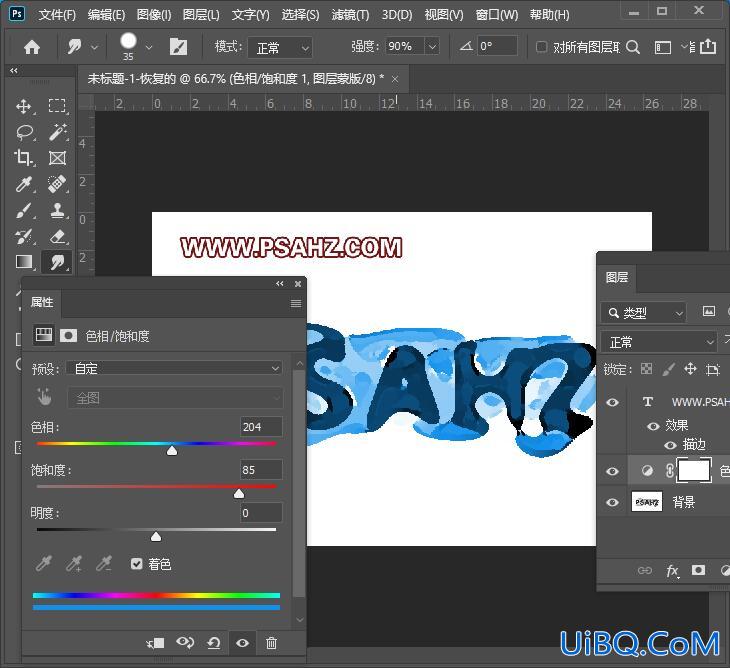Image resolution: width=730 pixels, height=668 pixels.
Task: Click the search magnifier icon
Action: [x=633, y=47]
